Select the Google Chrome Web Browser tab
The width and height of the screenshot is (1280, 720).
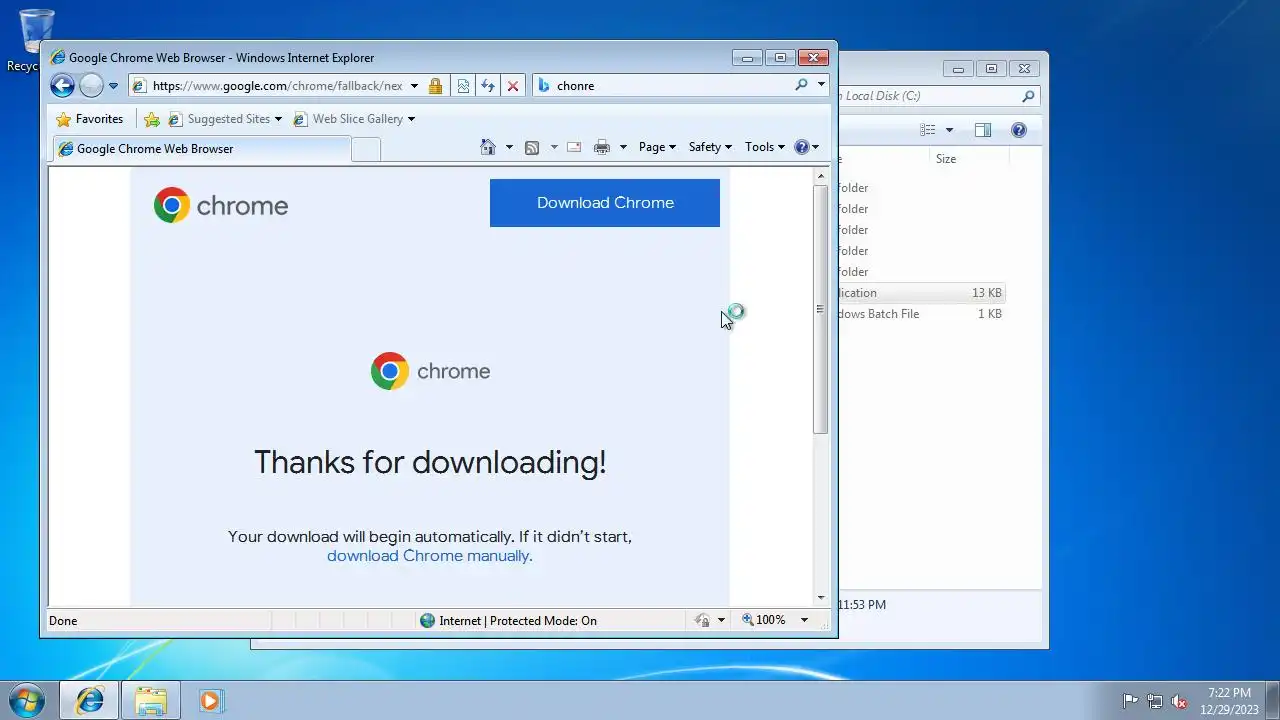(x=201, y=149)
